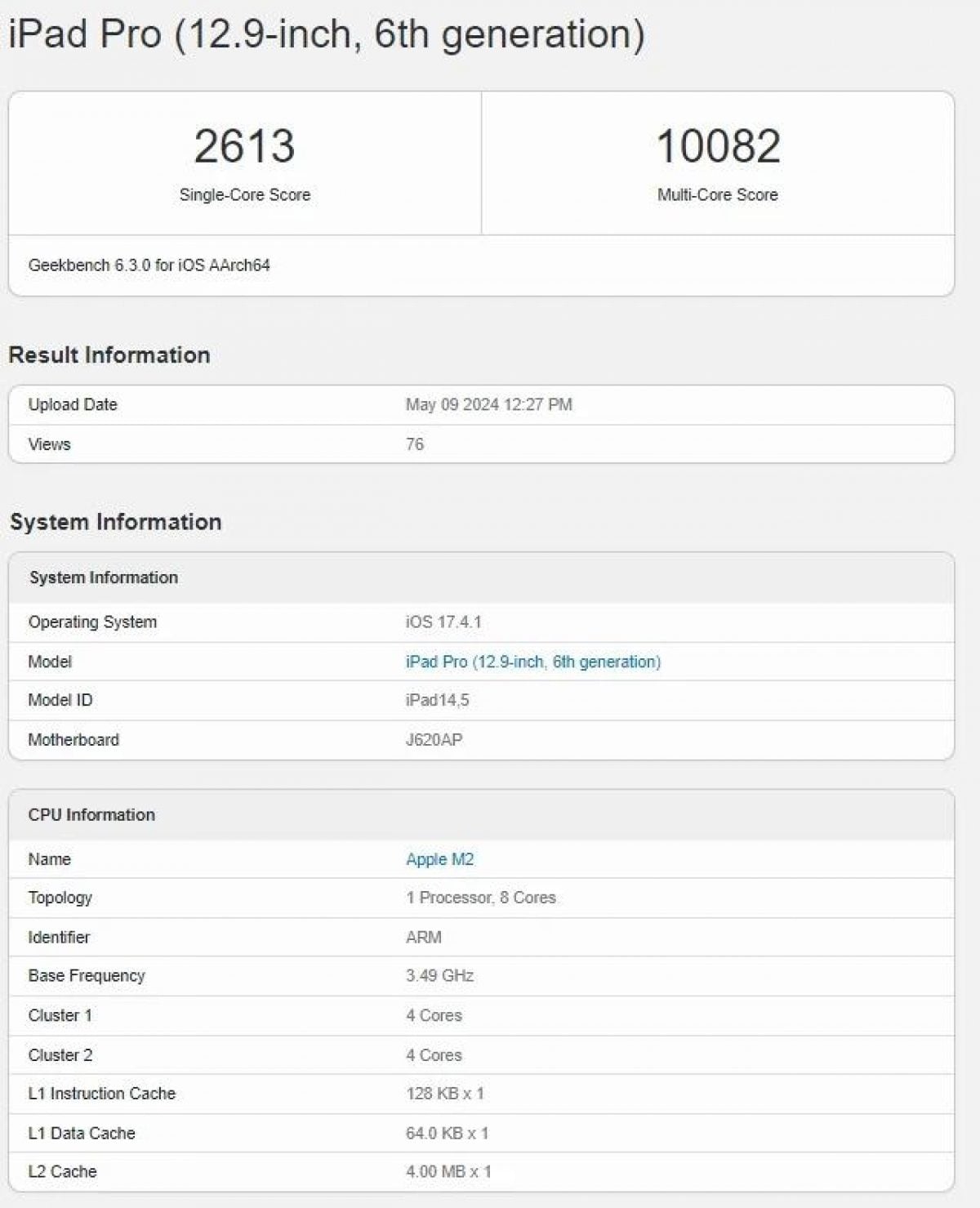Click the Operating System value iOS 17.4.1
Screen dimensions: 980x1208
point(443,622)
